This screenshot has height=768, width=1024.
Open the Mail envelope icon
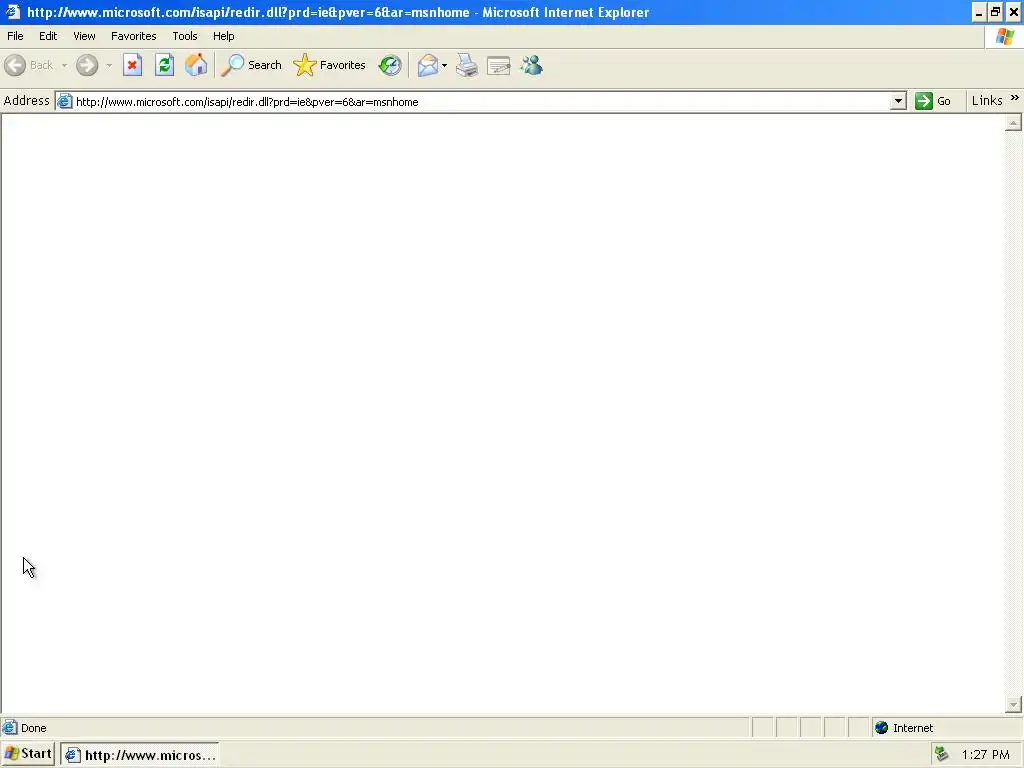428,65
